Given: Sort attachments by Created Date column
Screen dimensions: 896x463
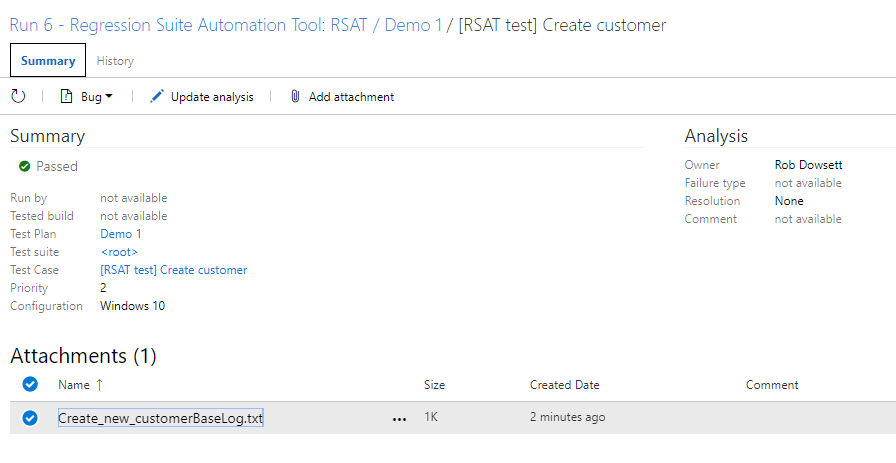Looking at the screenshot, I should (564, 385).
